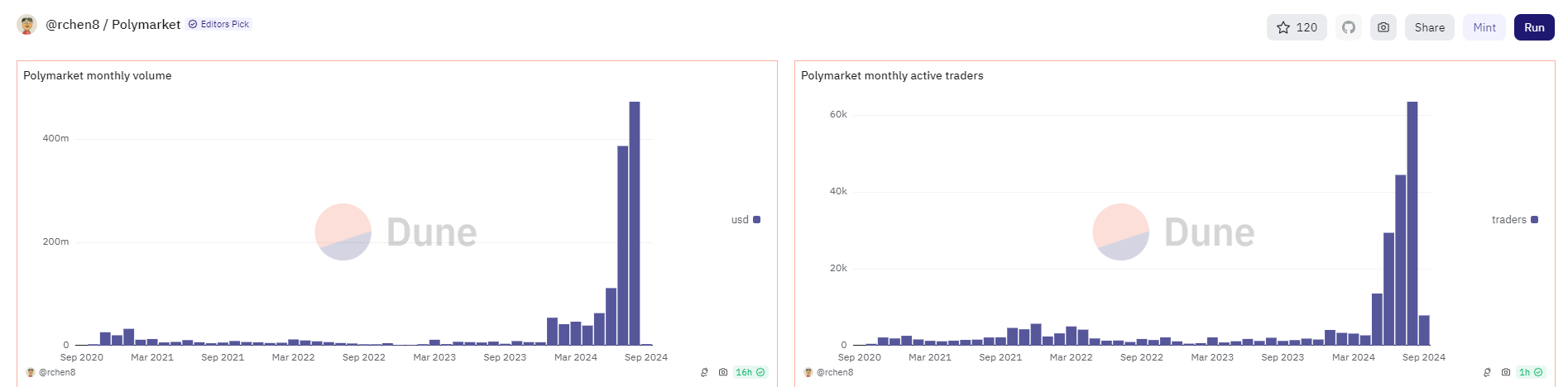Open @rchen8 link under volume chart

57,372
